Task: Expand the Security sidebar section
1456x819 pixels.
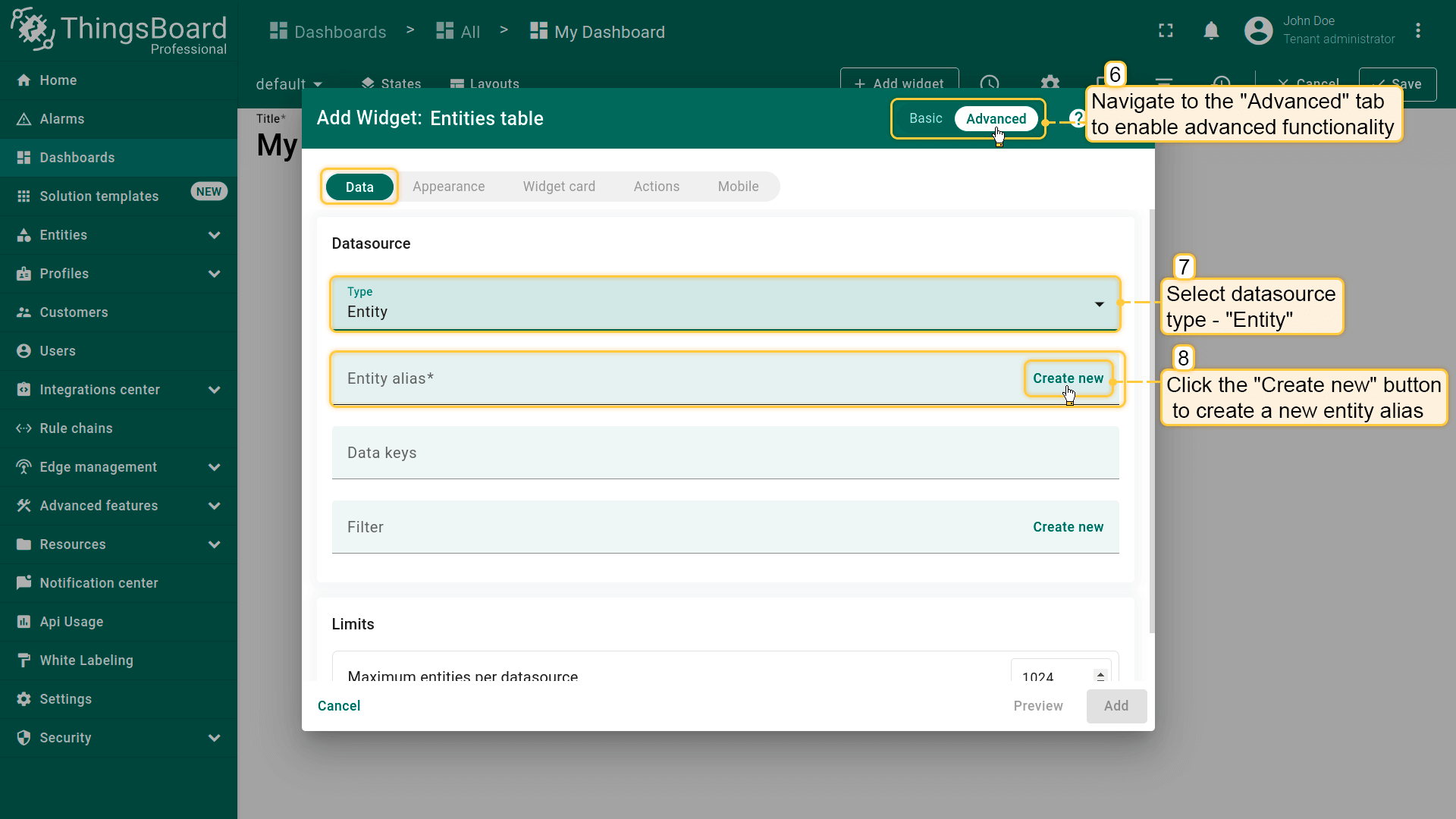Action: pos(214,738)
